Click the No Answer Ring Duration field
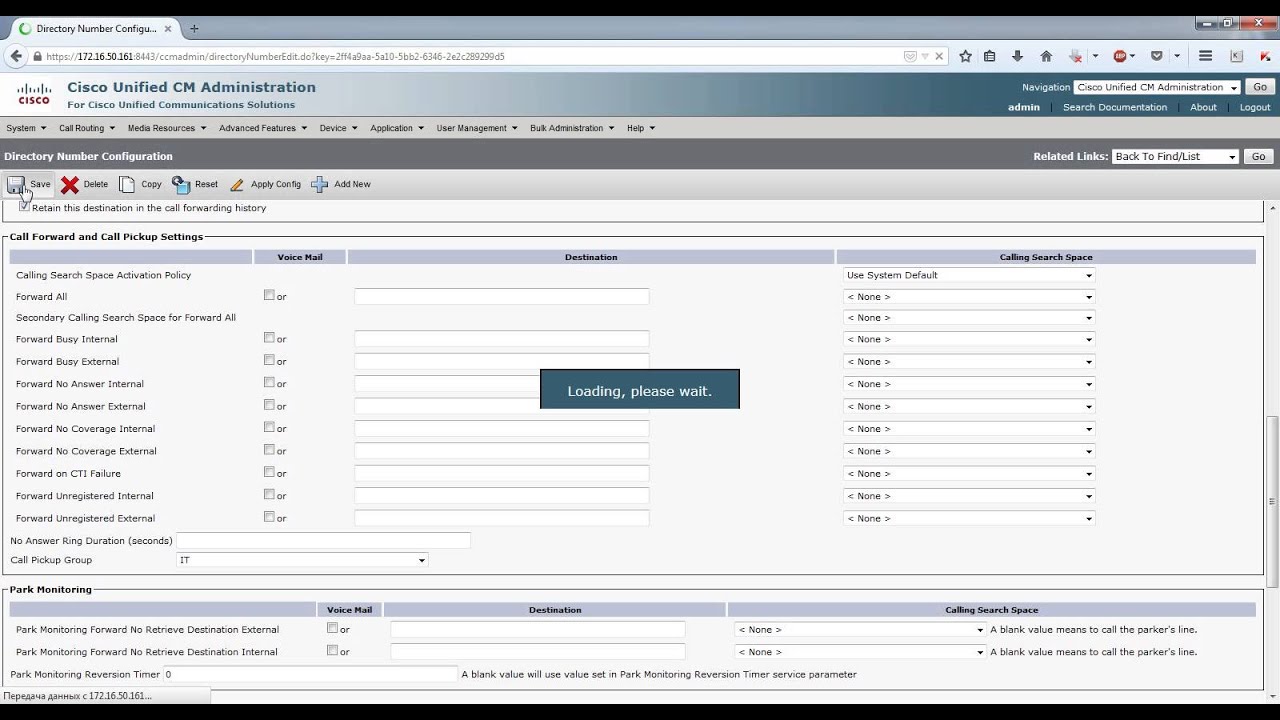Viewport: 1280px width, 720px height. pos(323,541)
